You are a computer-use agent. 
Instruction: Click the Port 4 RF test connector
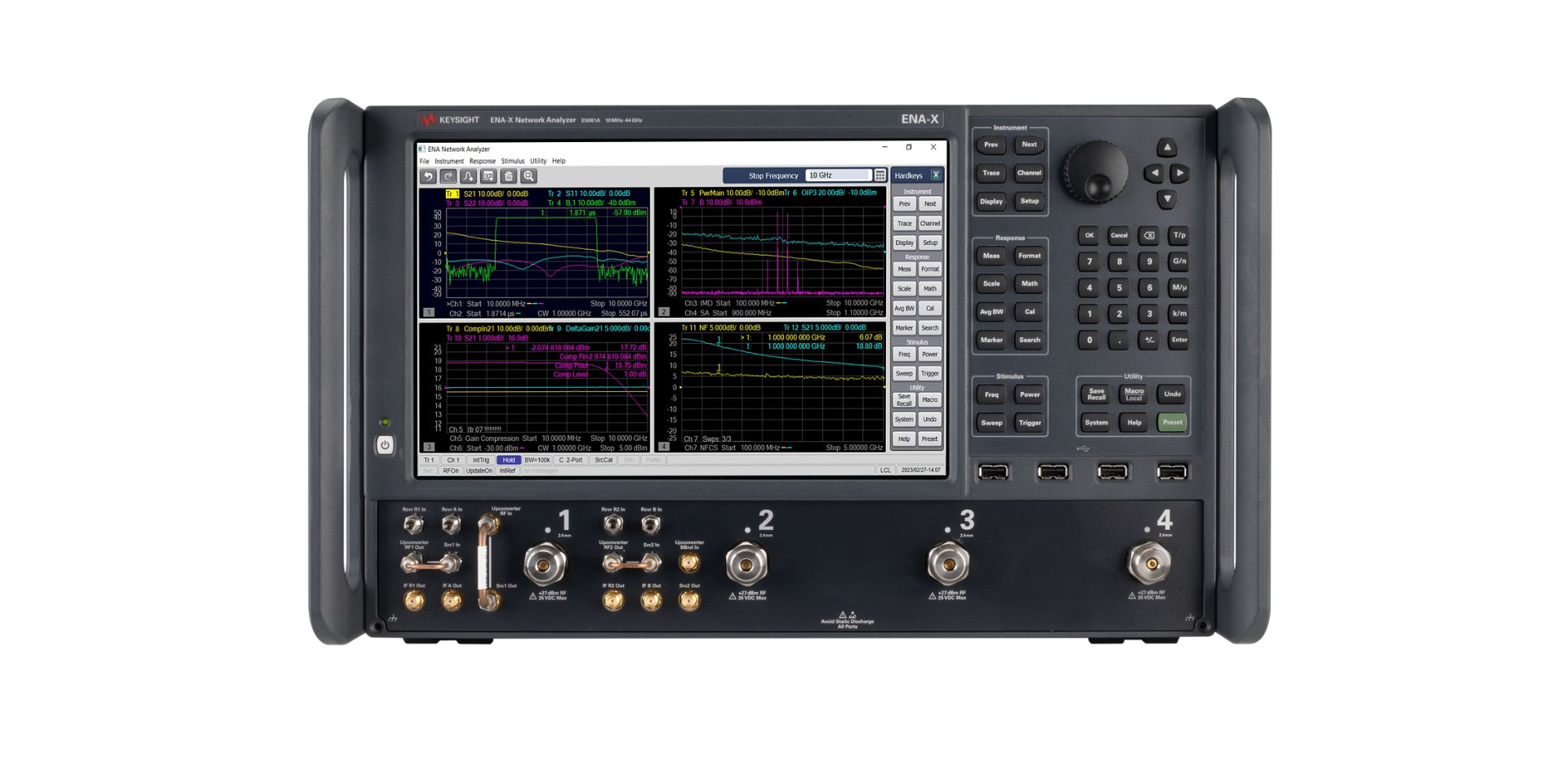point(1149,563)
